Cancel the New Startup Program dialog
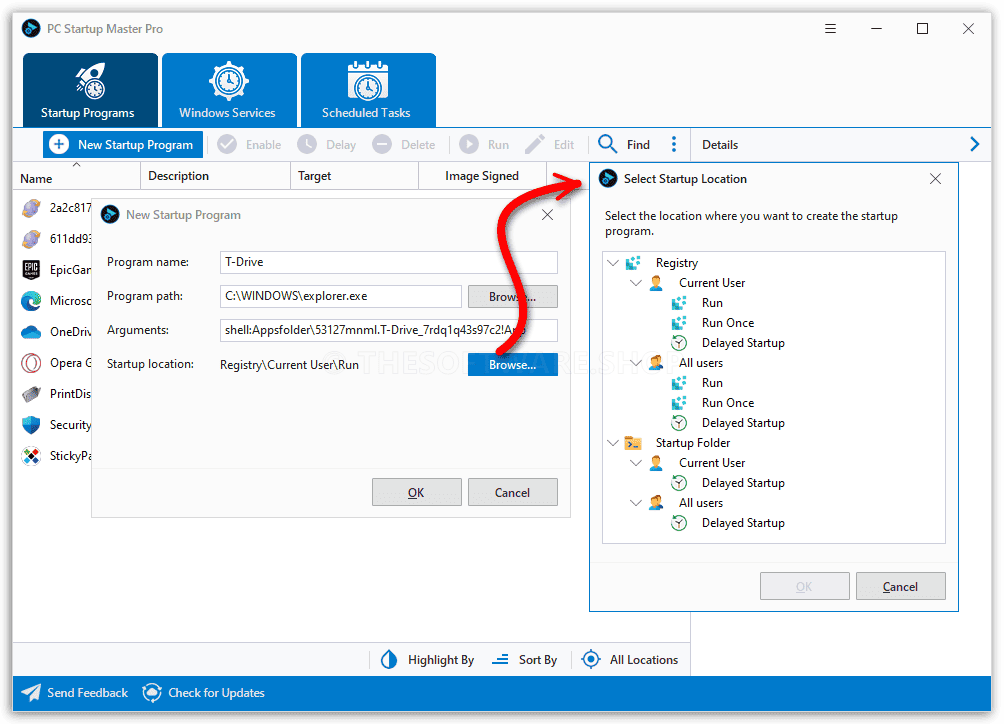 (x=513, y=492)
